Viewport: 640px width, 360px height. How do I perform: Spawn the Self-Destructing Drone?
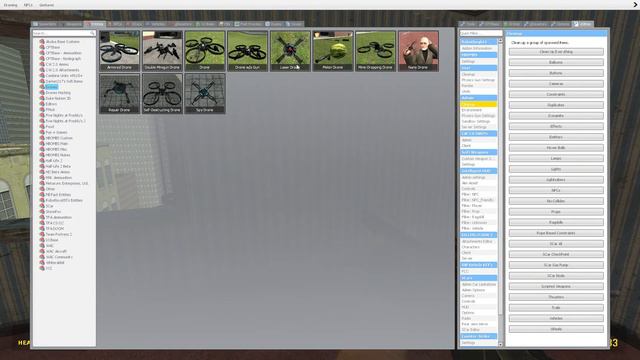162,93
